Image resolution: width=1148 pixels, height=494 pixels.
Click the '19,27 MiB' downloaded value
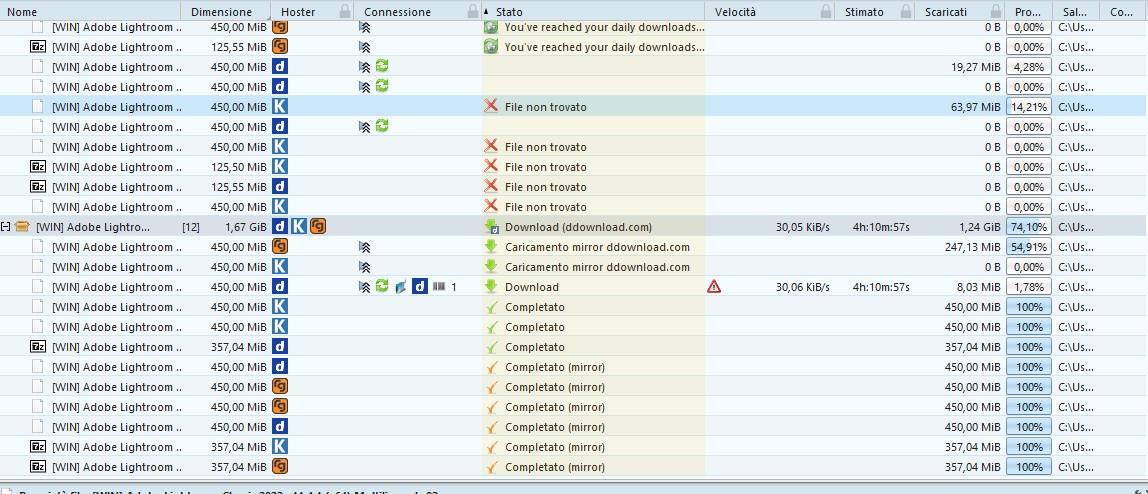pyautogui.click(x=975, y=67)
